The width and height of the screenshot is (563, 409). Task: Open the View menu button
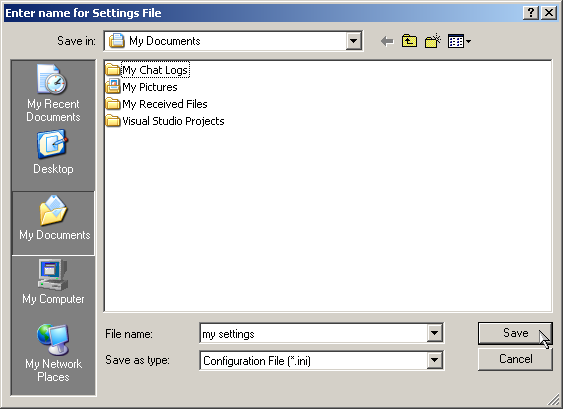point(459,41)
